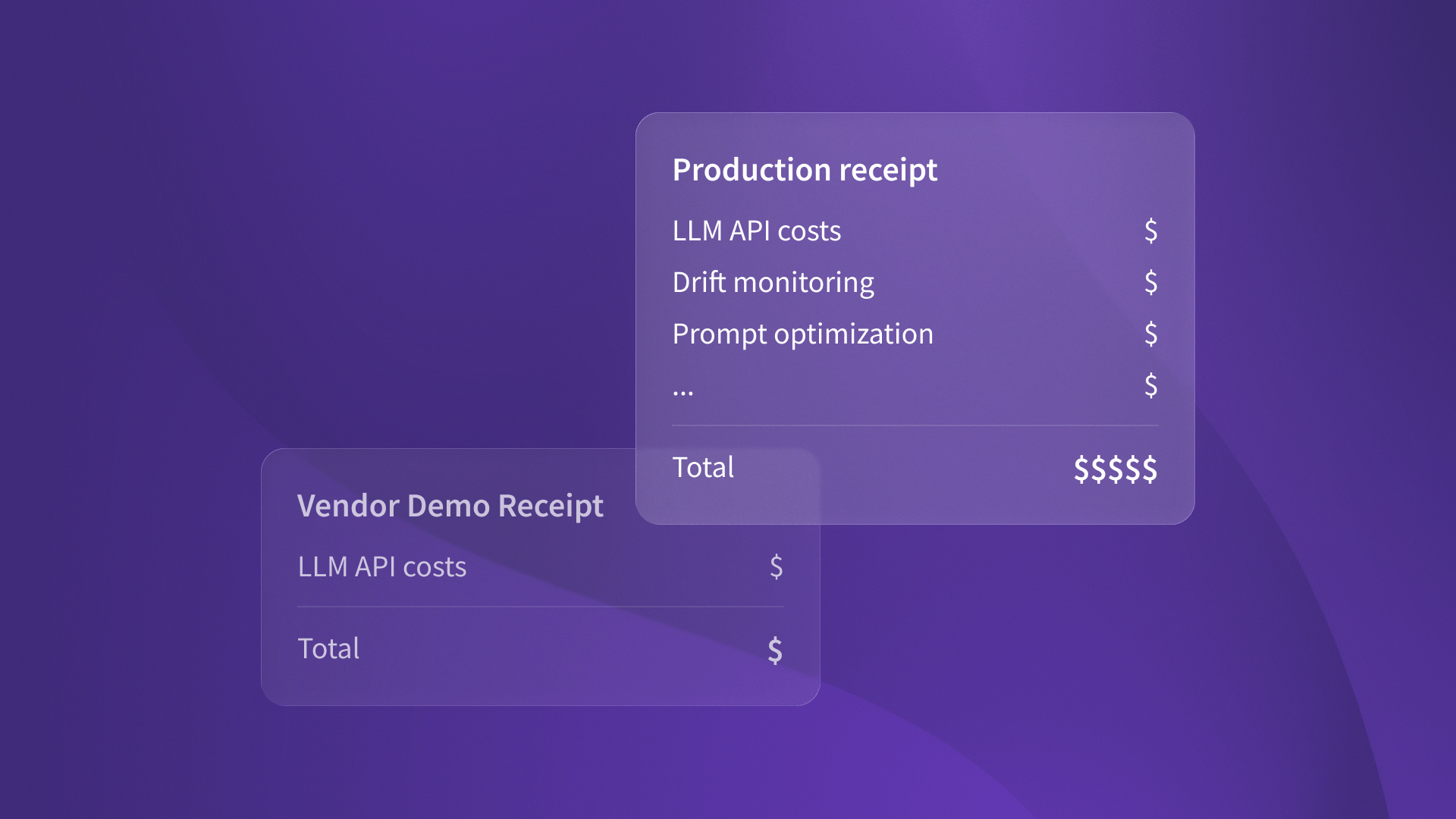Click dollar sign next to ellipsis row

pos(1150,385)
